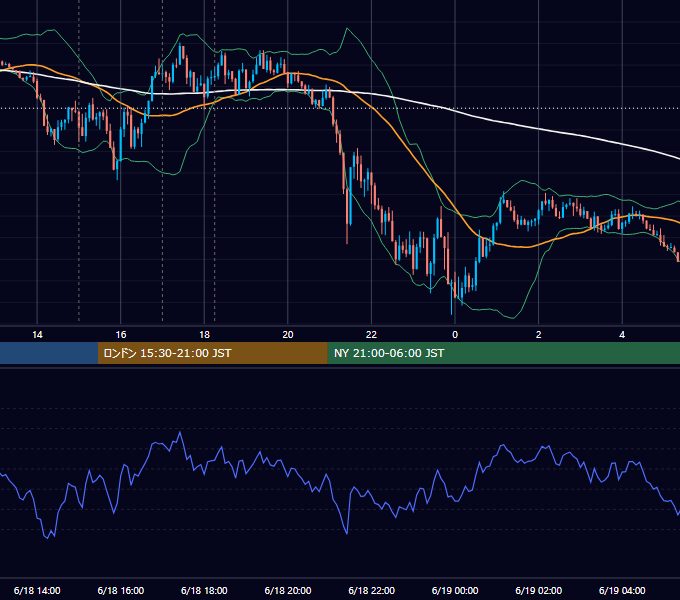Click the 6/18 16:00 date label
Viewport: 680px width, 600px height.
tap(121, 590)
